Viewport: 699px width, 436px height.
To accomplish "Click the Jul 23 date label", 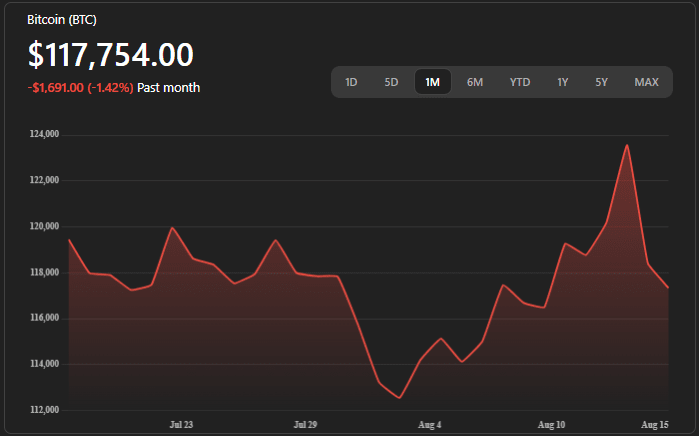I will pyautogui.click(x=181, y=425).
